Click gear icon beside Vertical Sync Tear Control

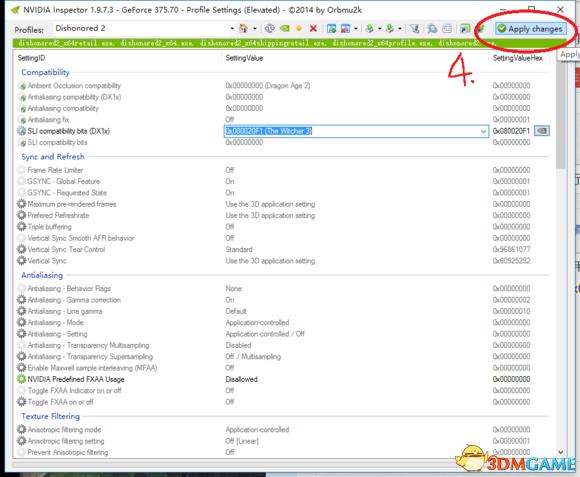tap(21, 249)
